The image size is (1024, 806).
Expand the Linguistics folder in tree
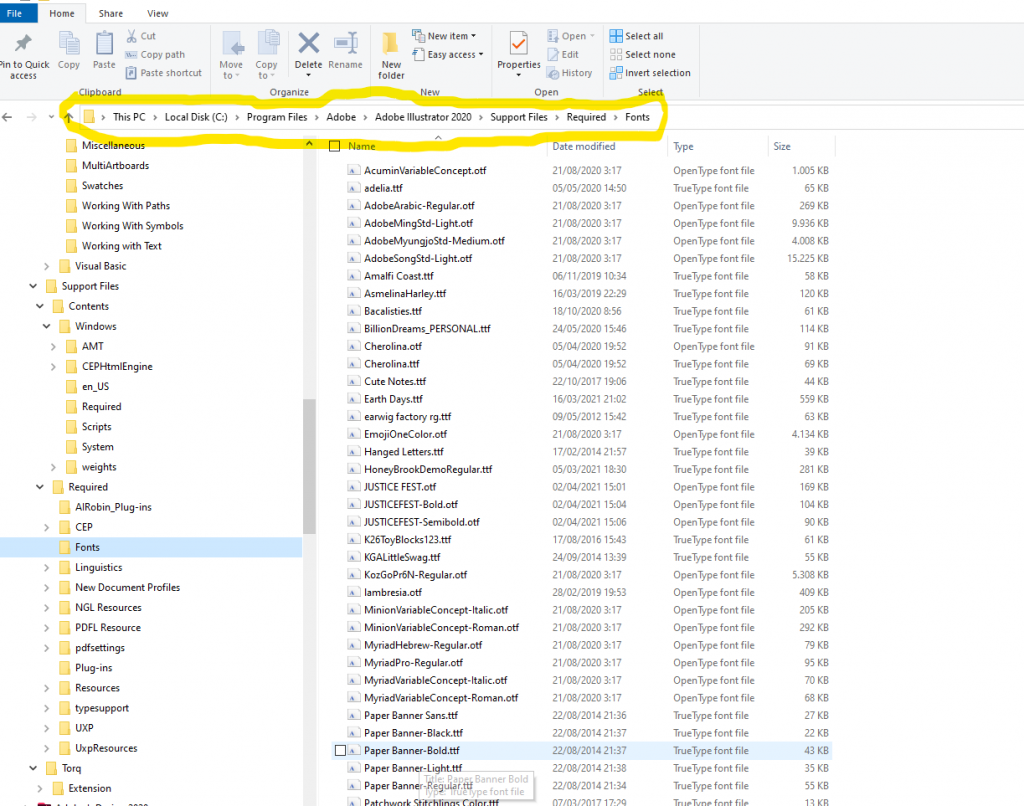[48, 568]
